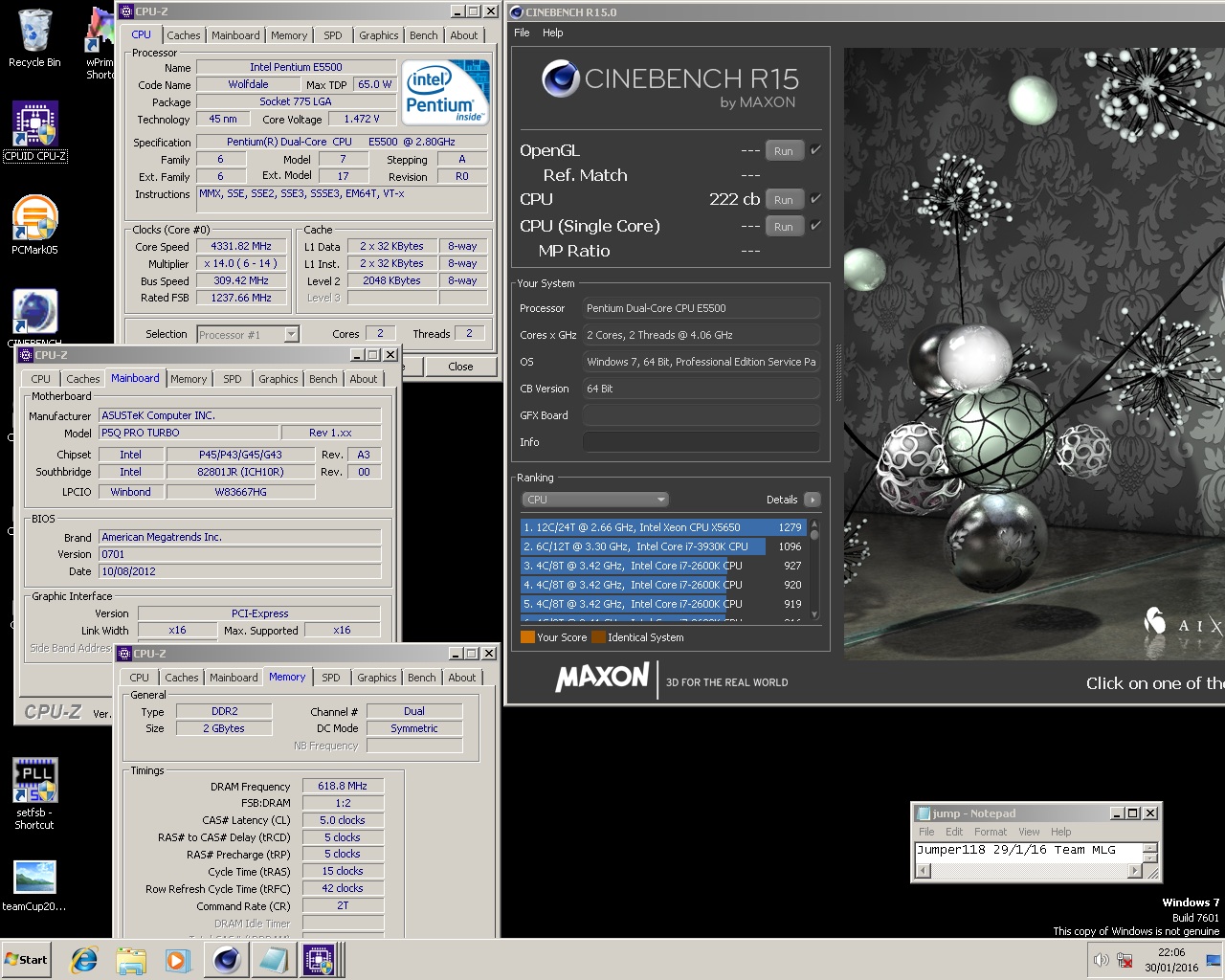Click the Show desktop monitor icon
Image resolution: width=1225 pixels, height=980 pixels.
(1214, 960)
